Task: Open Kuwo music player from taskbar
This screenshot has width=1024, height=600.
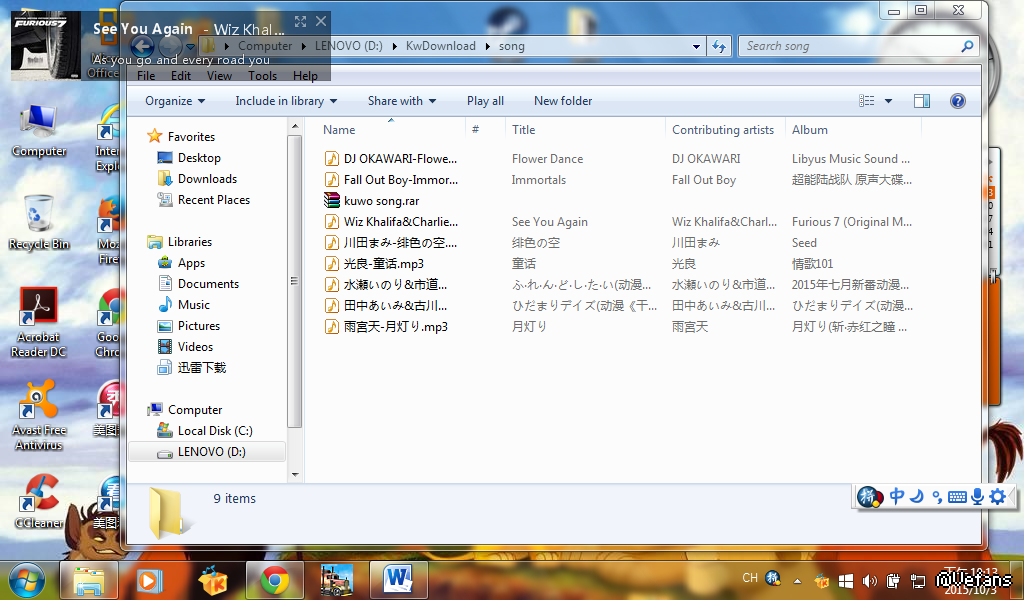Action: tap(212, 579)
